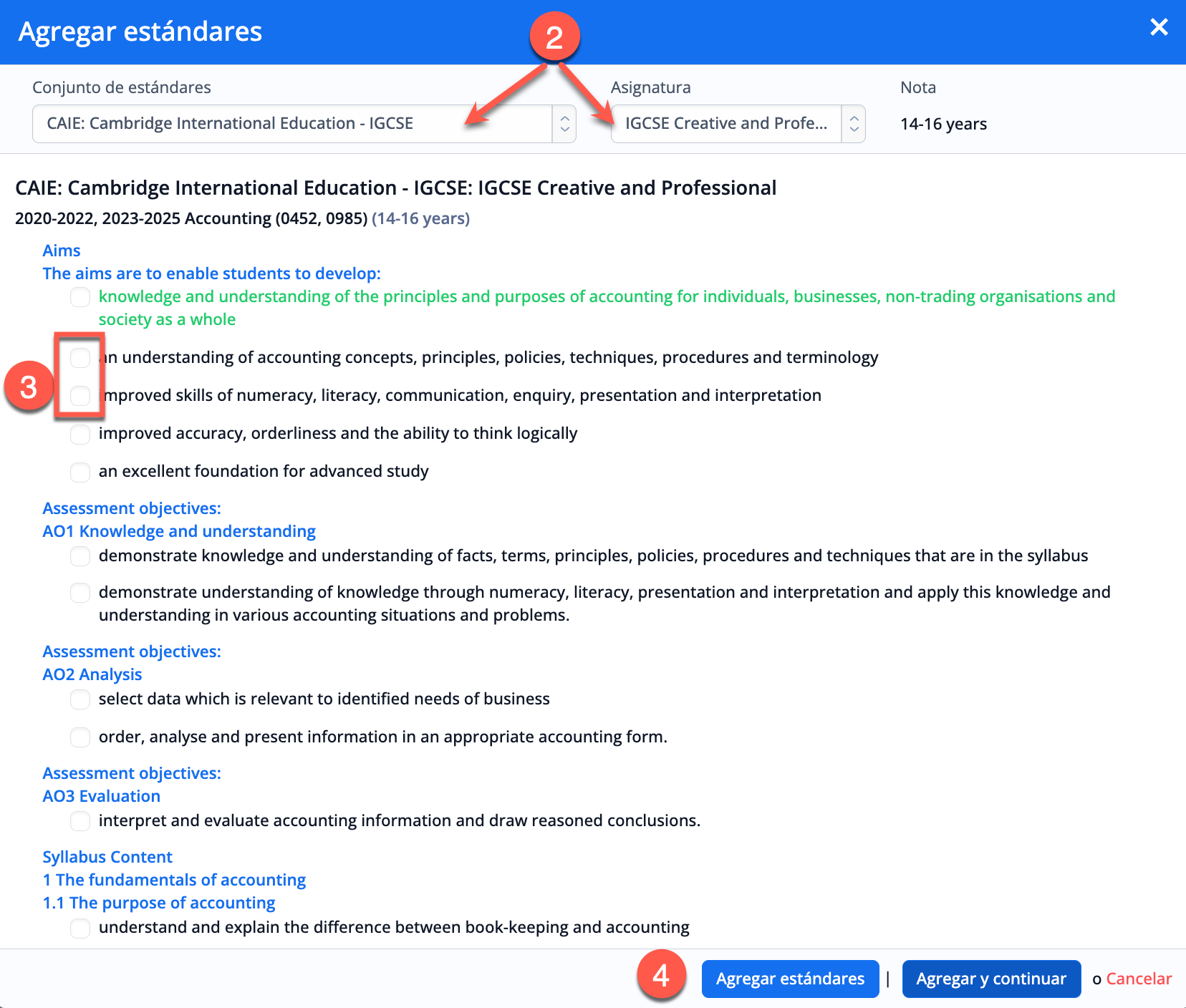The image size is (1186, 1008).
Task: Click the Conjunto de estándares stepper arrows
Action: tap(564, 124)
